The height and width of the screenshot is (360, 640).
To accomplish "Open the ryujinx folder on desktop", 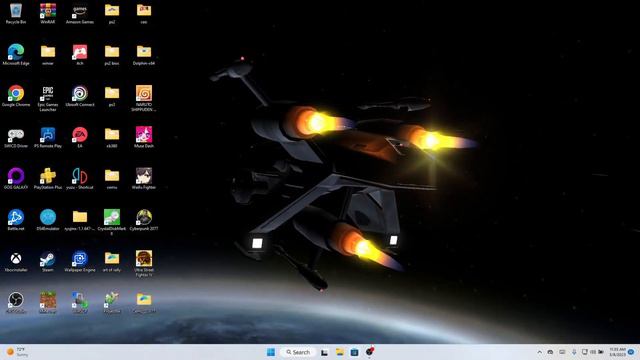I will (x=80, y=220).
